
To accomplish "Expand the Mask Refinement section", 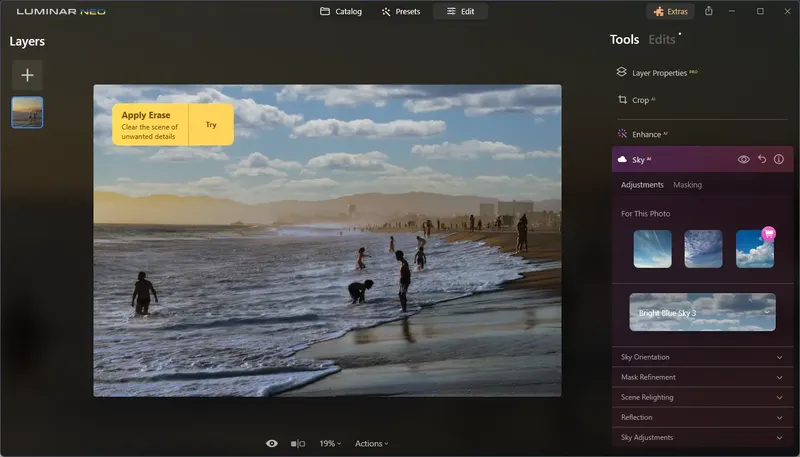I will pyautogui.click(x=703, y=377).
